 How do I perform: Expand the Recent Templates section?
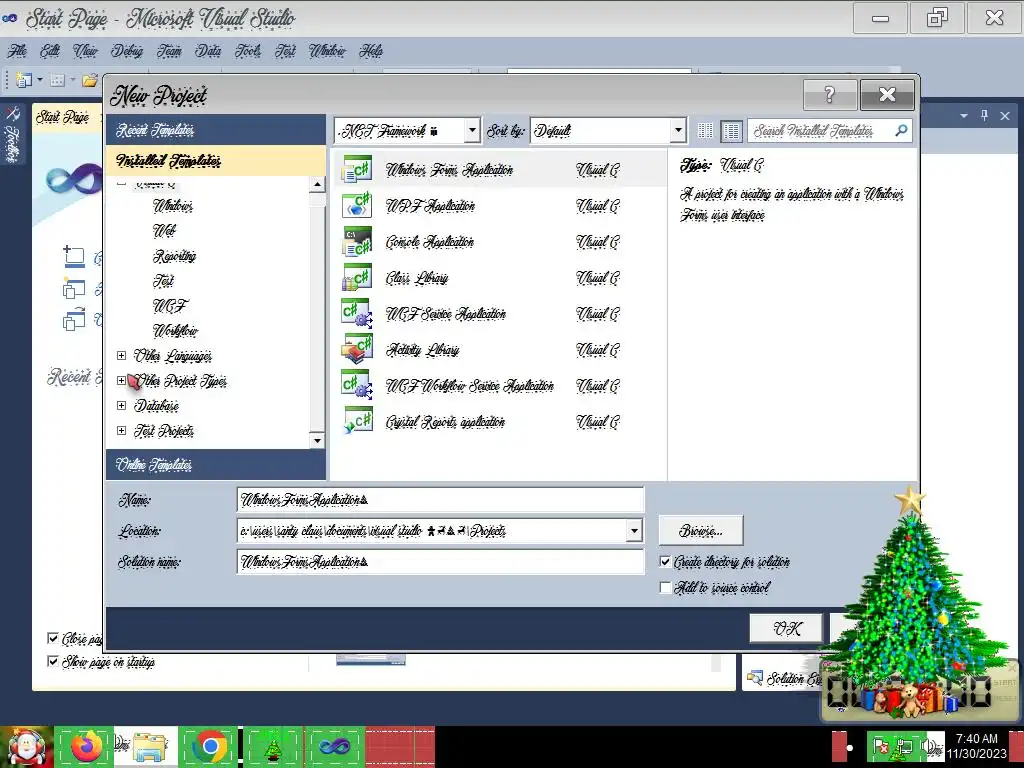[x=216, y=130]
